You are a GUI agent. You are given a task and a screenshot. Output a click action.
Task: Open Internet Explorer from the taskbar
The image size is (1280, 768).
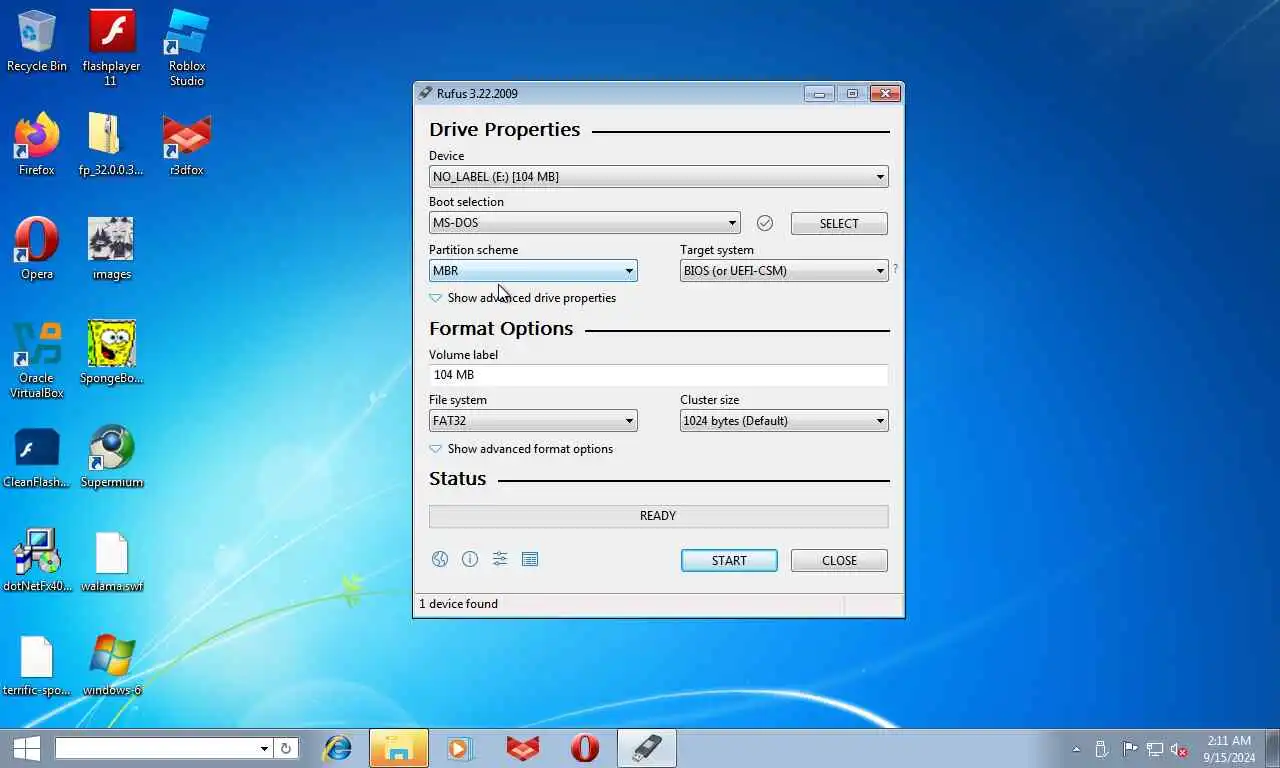coord(338,748)
